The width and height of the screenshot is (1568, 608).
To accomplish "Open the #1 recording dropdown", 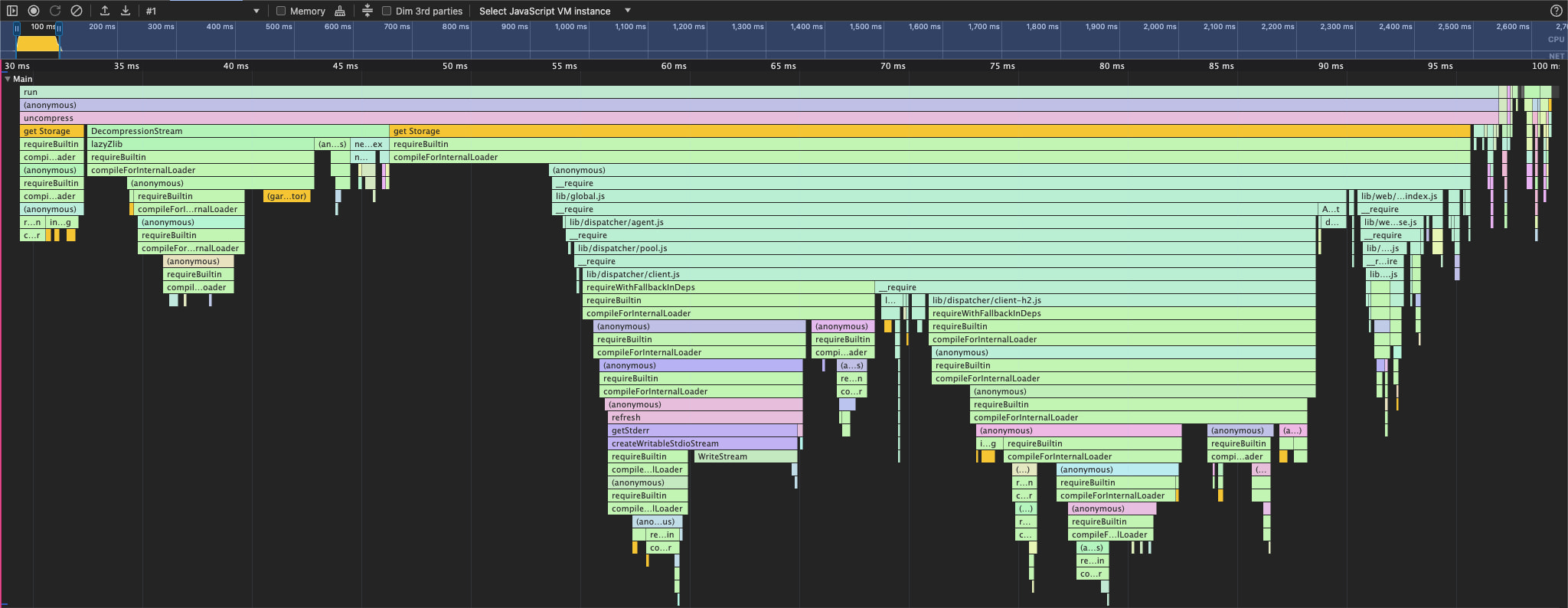I will pyautogui.click(x=202, y=11).
